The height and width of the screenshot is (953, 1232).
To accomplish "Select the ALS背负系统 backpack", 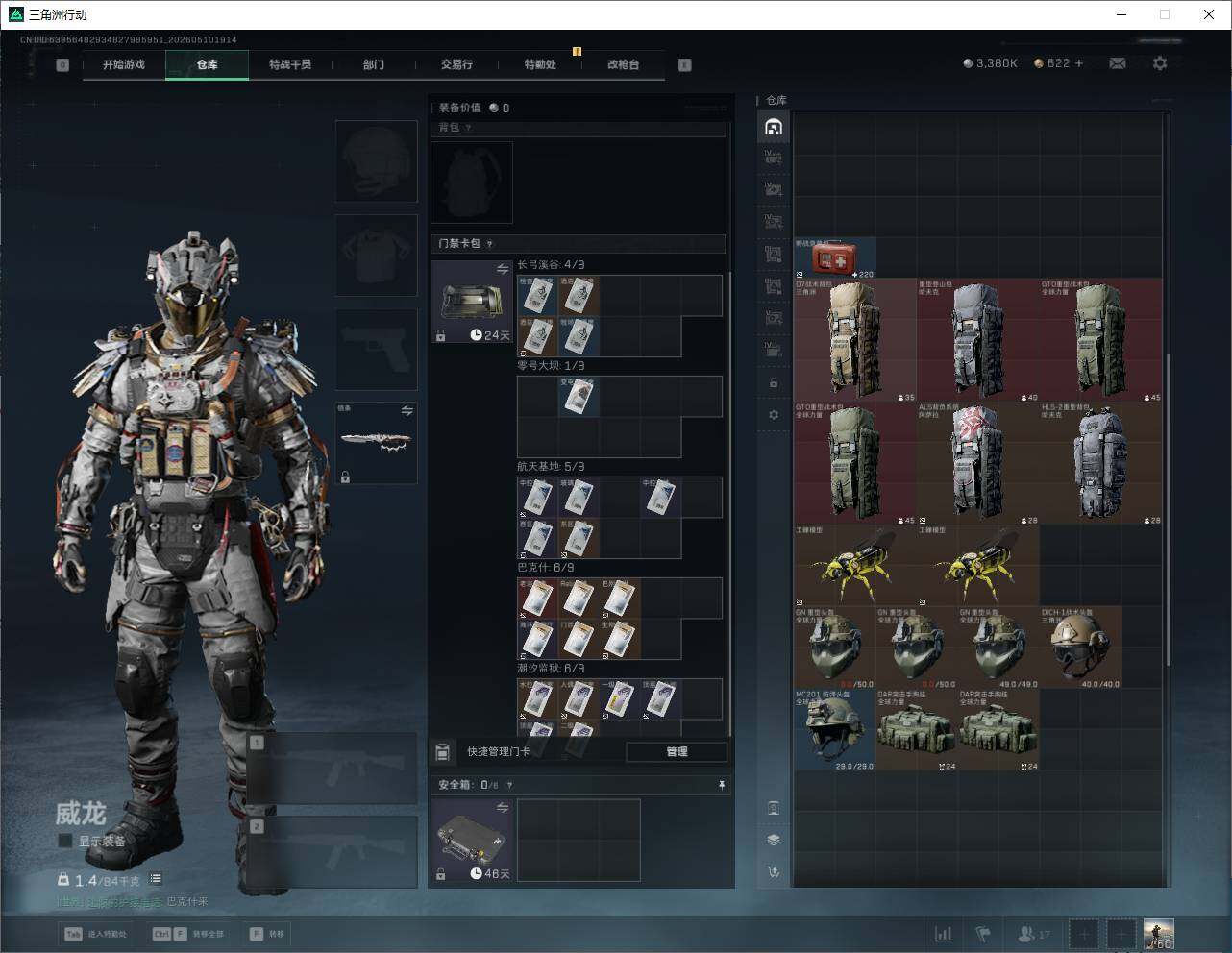I will [x=978, y=463].
